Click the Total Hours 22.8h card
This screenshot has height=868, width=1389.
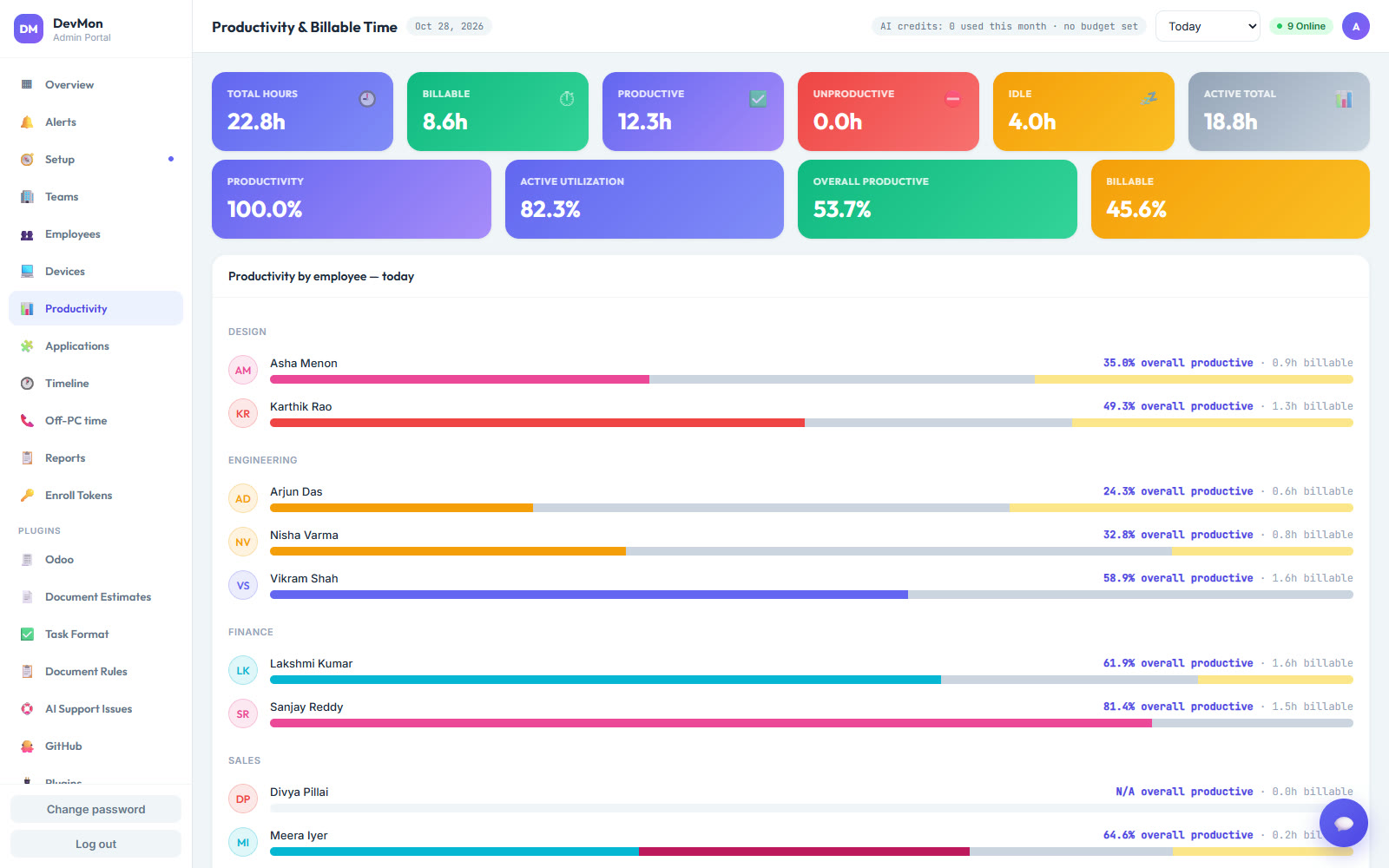(302, 111)
